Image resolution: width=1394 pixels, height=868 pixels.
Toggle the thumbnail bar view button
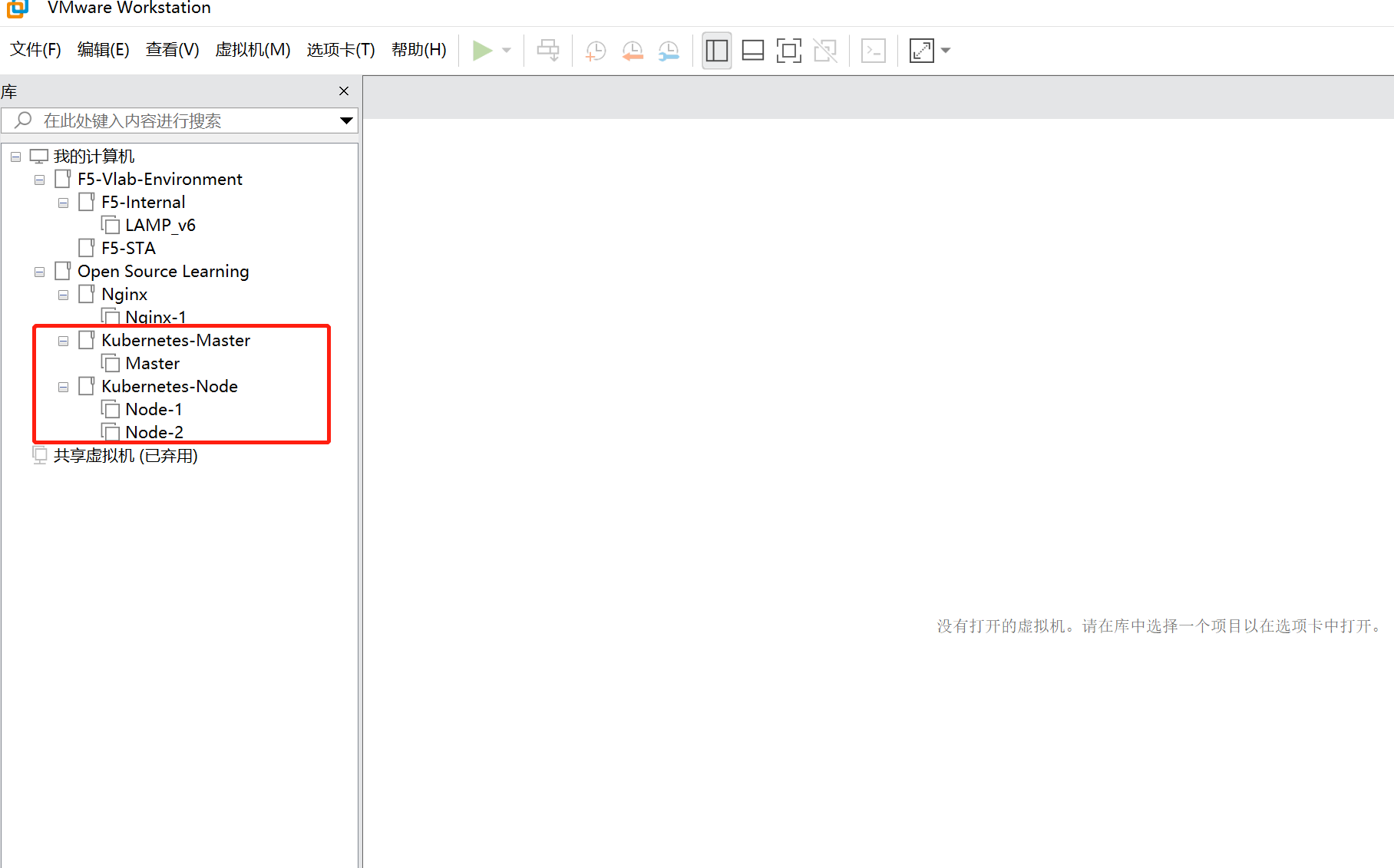pyautogui.click(x=753, y=51)
